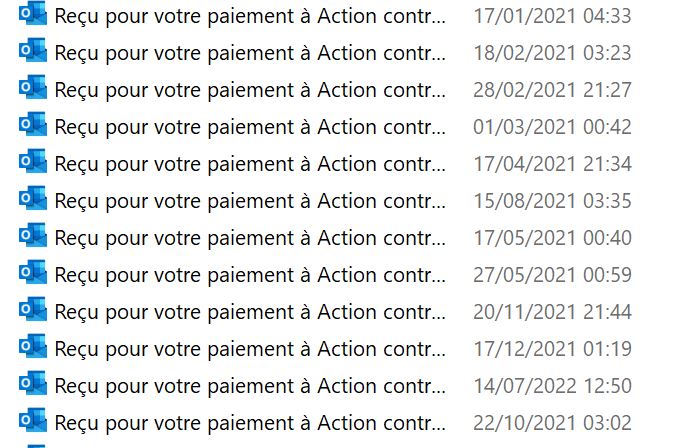Select receipt file name dated 20/11/2021 21:44
The image size is (679, 448).
[250, 313]
